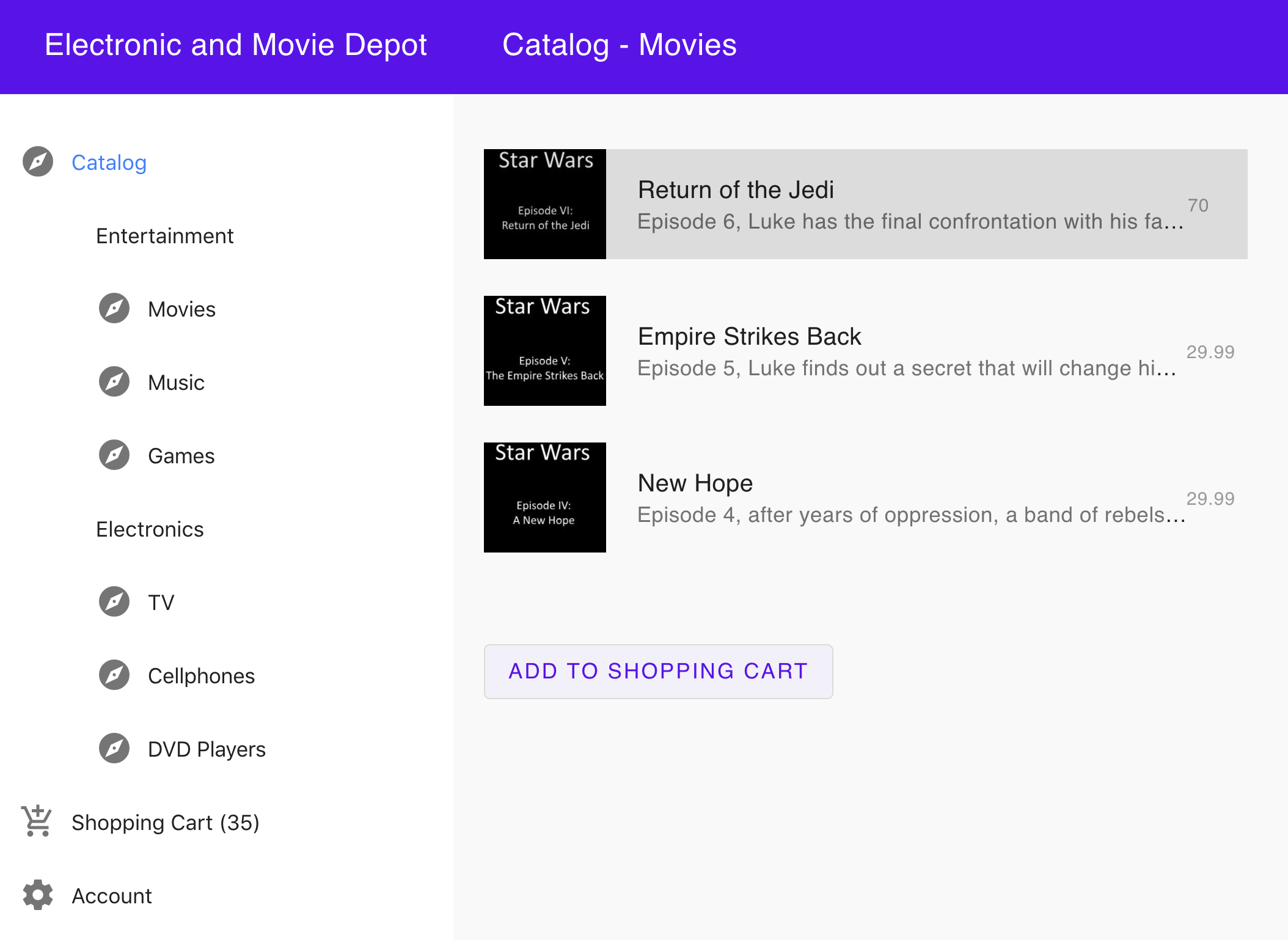Click the compass icon beside DVD Players

(114, 749)
